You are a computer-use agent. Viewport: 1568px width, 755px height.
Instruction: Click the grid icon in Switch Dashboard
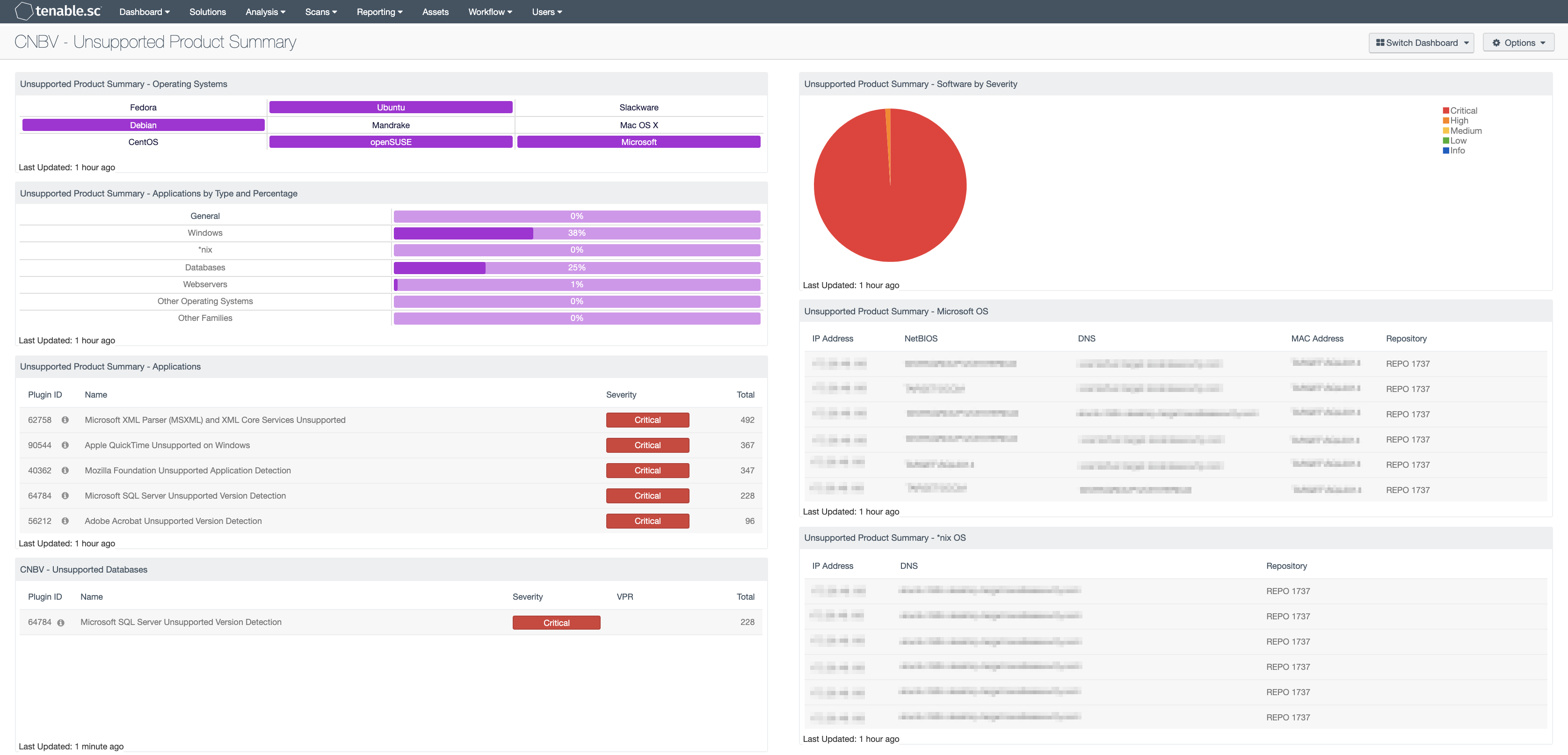point(1380,43)
